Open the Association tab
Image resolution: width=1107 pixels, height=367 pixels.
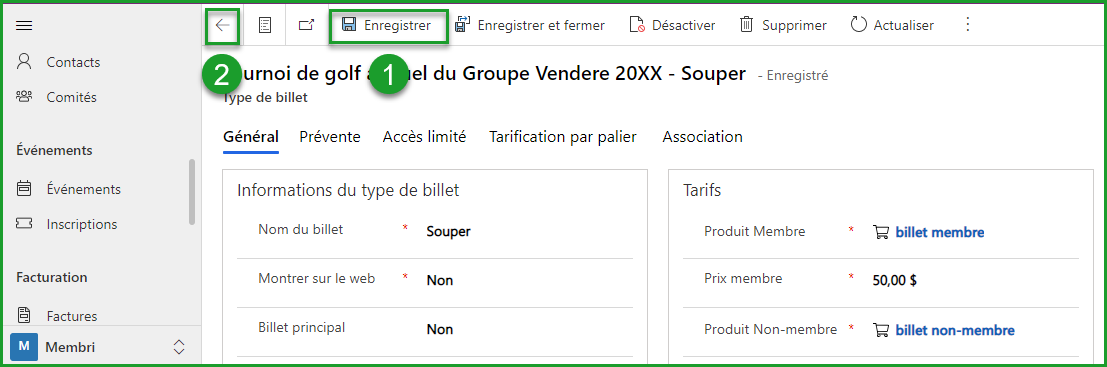click(702, 137)
